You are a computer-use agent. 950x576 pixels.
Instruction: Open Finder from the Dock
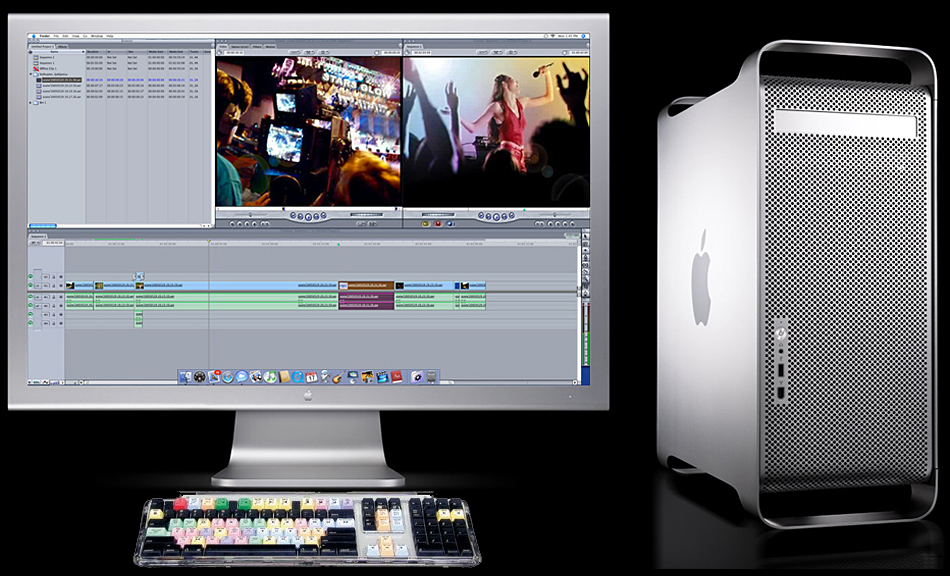[185, 377]
